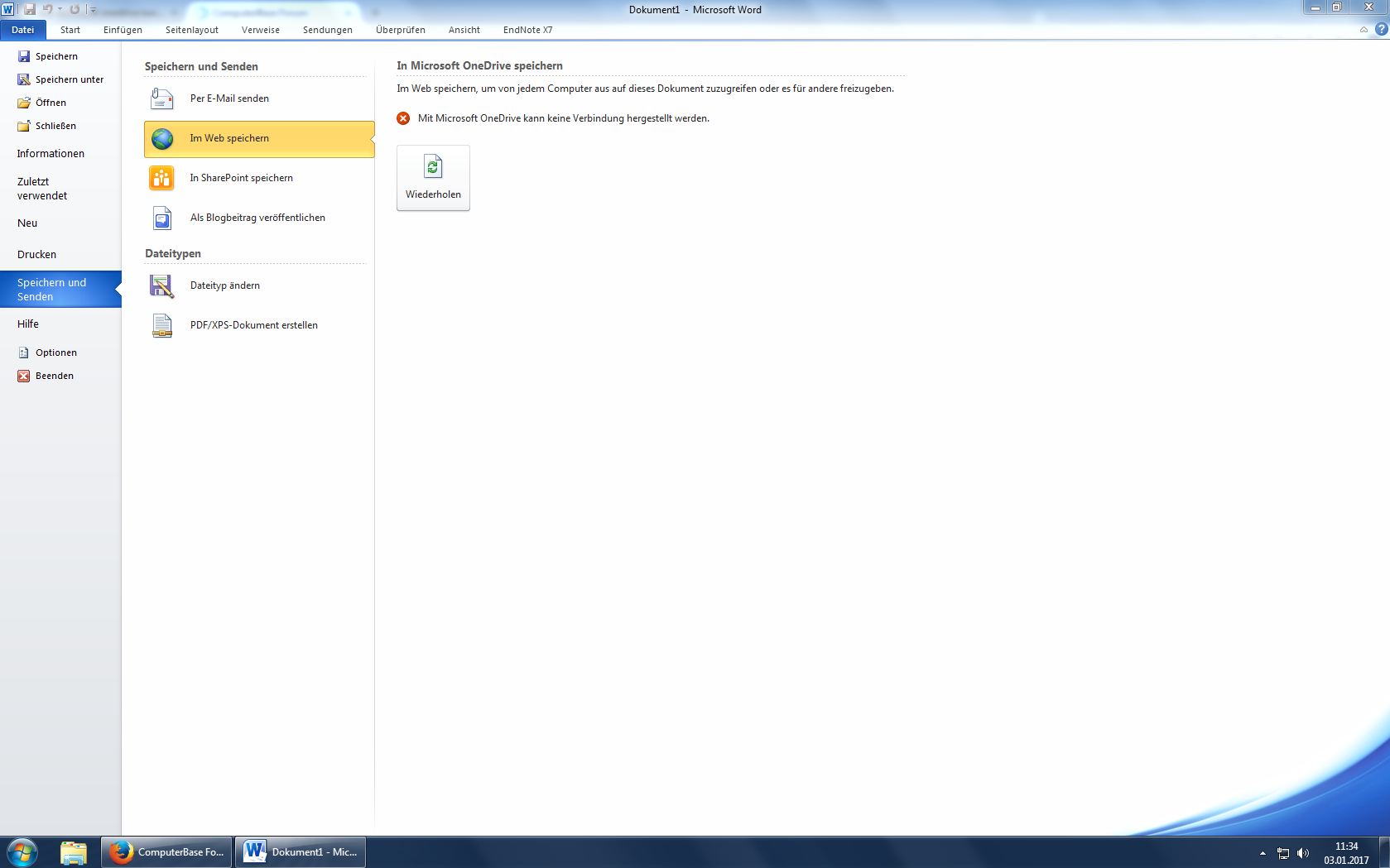Select Dateityp ändern under Dateitypen
The image size is (1390, 868).
pyautogui.click(x=258, y=285)
